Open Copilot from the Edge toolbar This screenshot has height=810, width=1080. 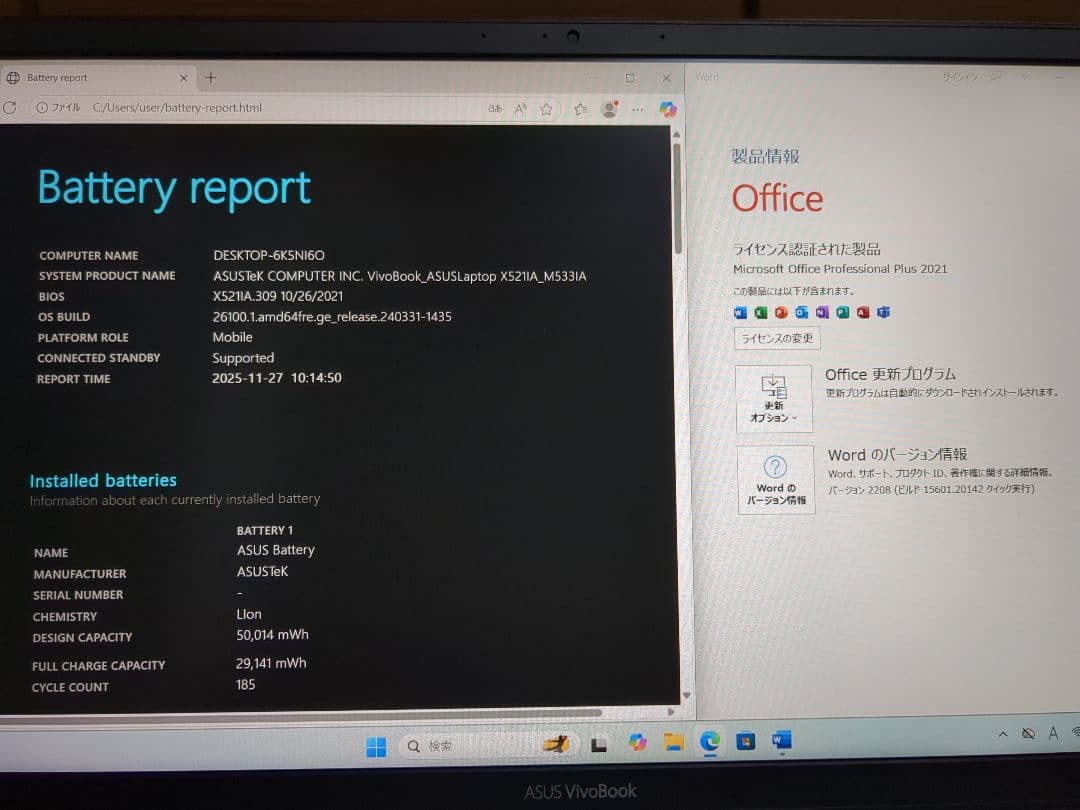coord(667,109)
